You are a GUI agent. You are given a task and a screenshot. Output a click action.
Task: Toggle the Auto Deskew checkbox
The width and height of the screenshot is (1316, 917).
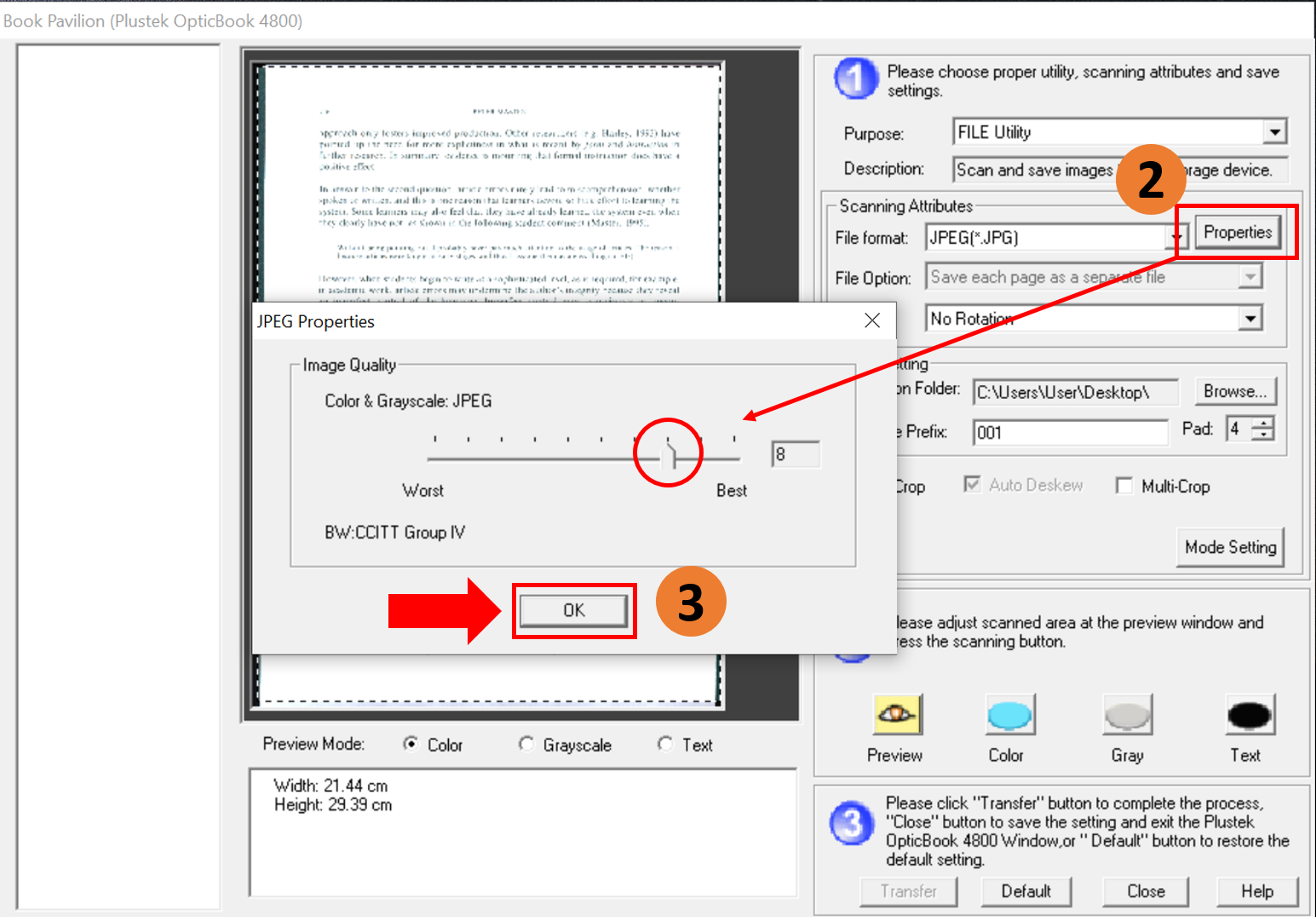pos(972,485)
